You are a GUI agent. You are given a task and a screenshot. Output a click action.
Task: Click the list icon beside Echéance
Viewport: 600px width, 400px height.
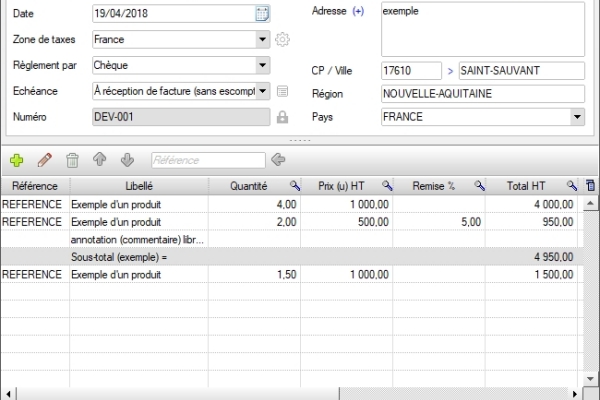283,91
